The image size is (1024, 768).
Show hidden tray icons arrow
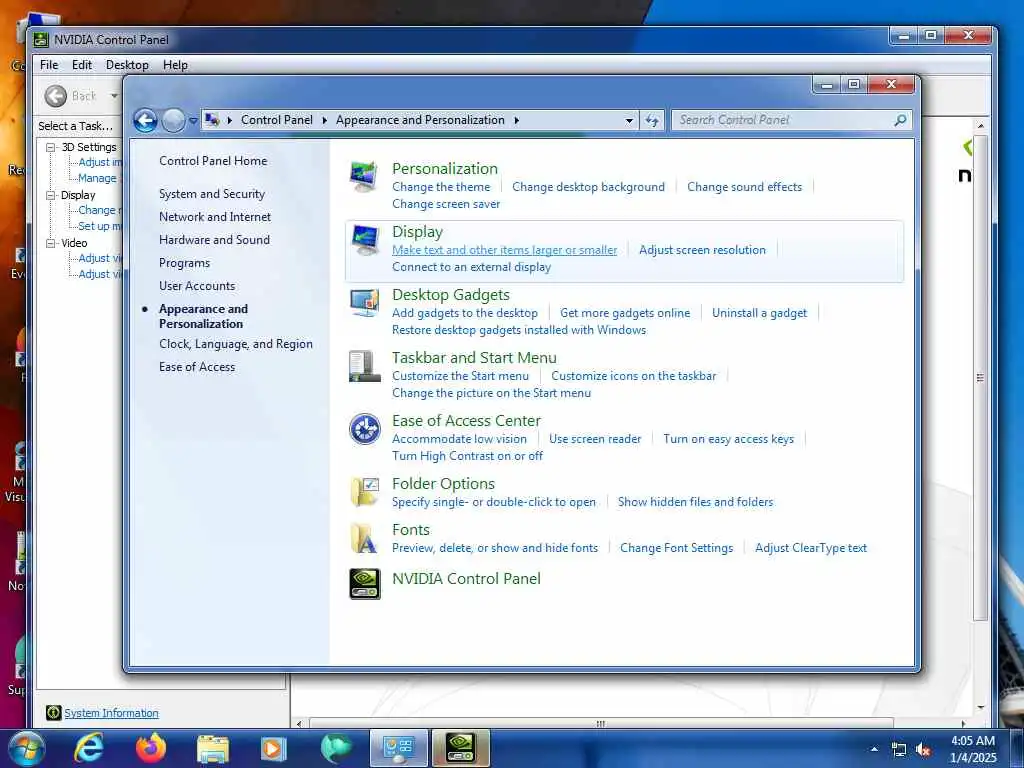coord(874,749)
